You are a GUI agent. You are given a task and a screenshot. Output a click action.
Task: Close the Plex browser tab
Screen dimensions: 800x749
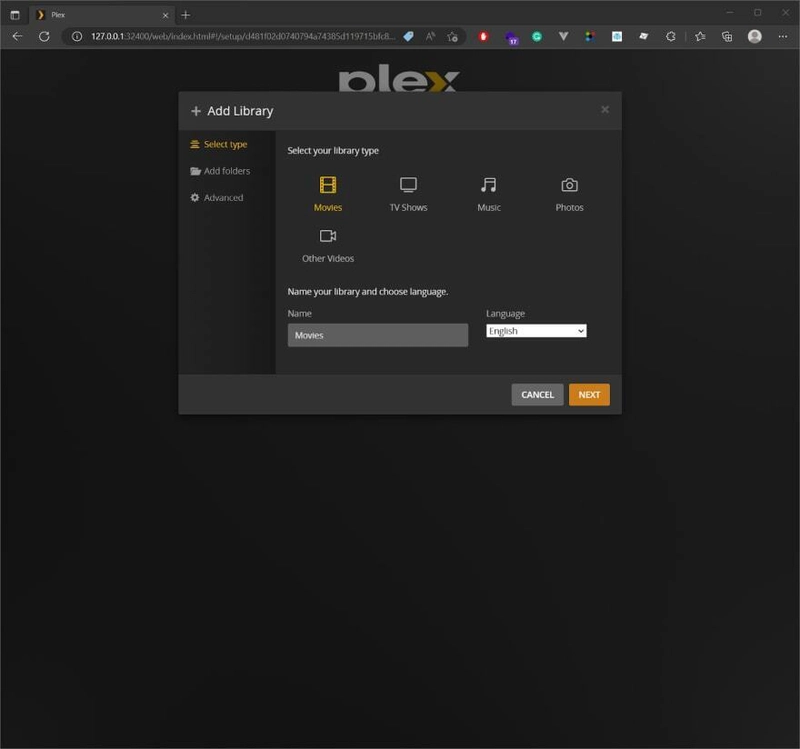[165, 15]
